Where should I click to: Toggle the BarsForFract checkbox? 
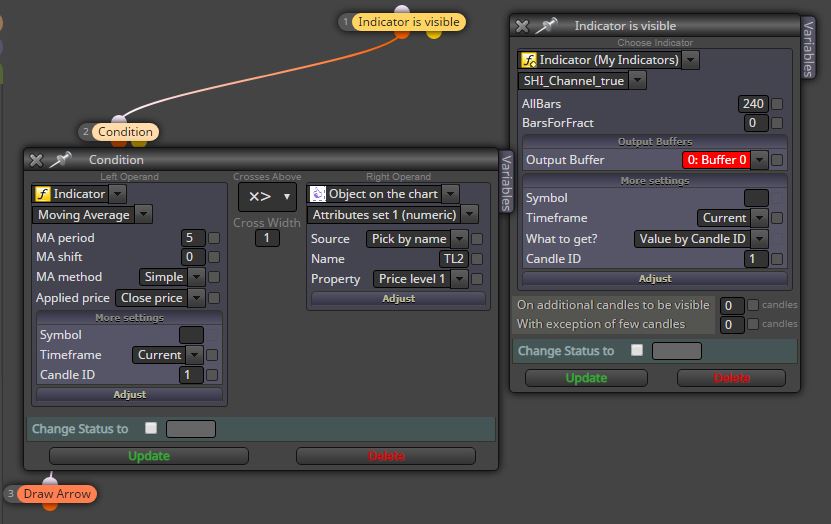[777, 123]
